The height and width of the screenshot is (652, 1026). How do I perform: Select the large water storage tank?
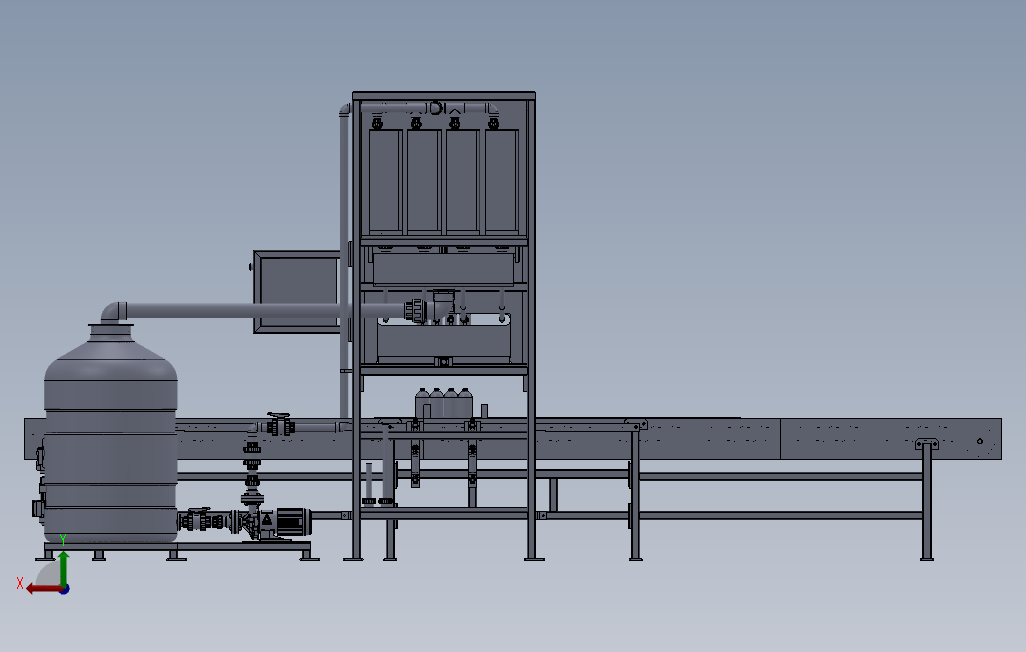(x=111, y=433)
